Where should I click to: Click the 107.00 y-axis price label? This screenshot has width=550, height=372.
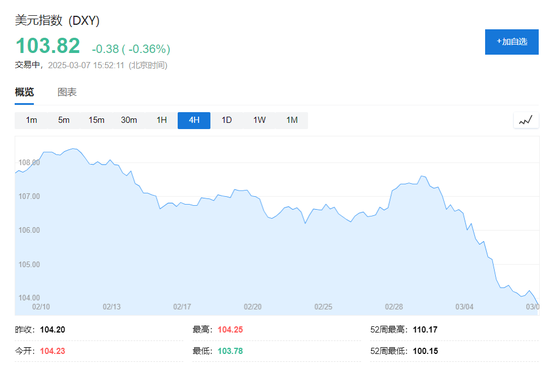coord(29,196)
